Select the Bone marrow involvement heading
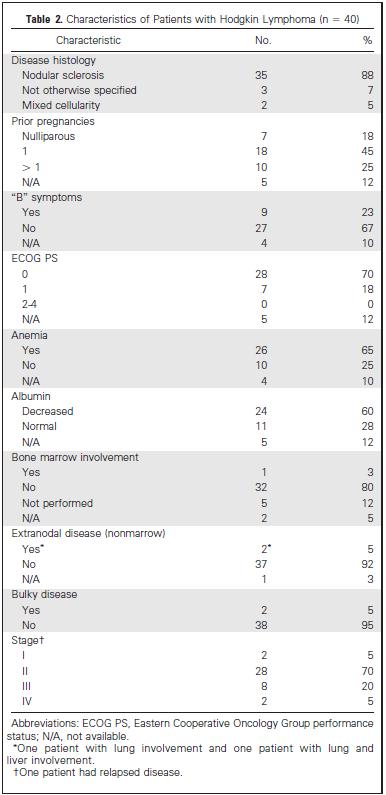Image resolution: width=386 pixels, height=795 pixels. pyautogui.click(x=75, y=457)
